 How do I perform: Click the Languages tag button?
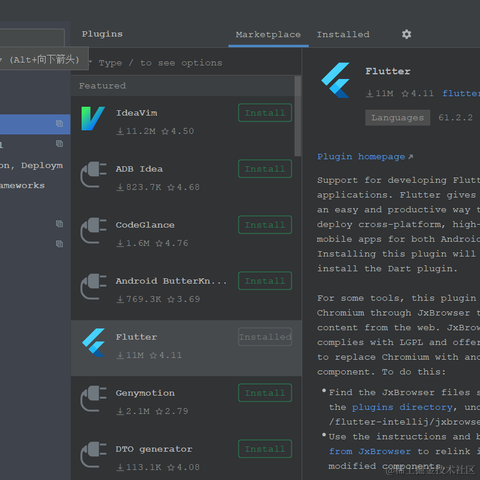click(398, 118)
